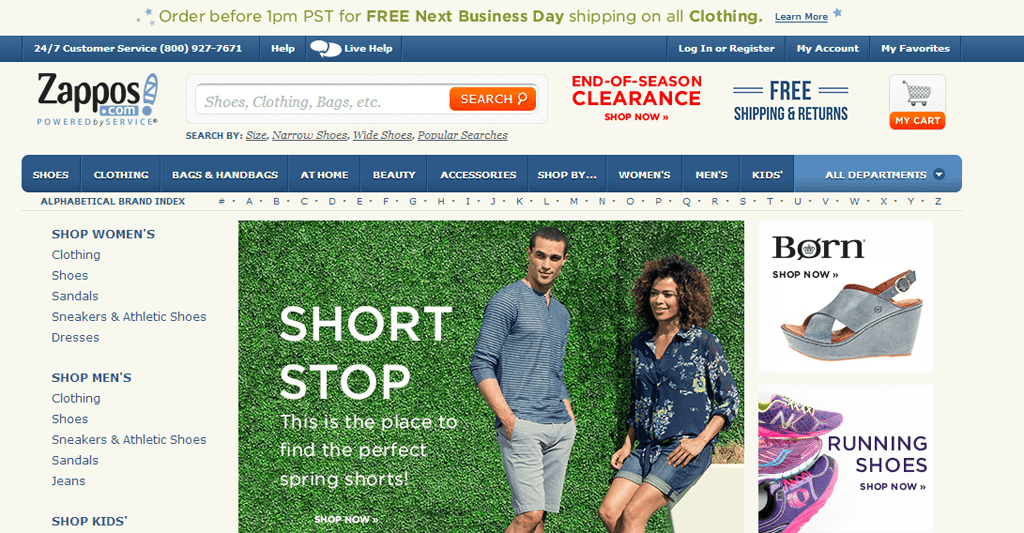
Task: Open My Favorites
Action: point(915,48)
